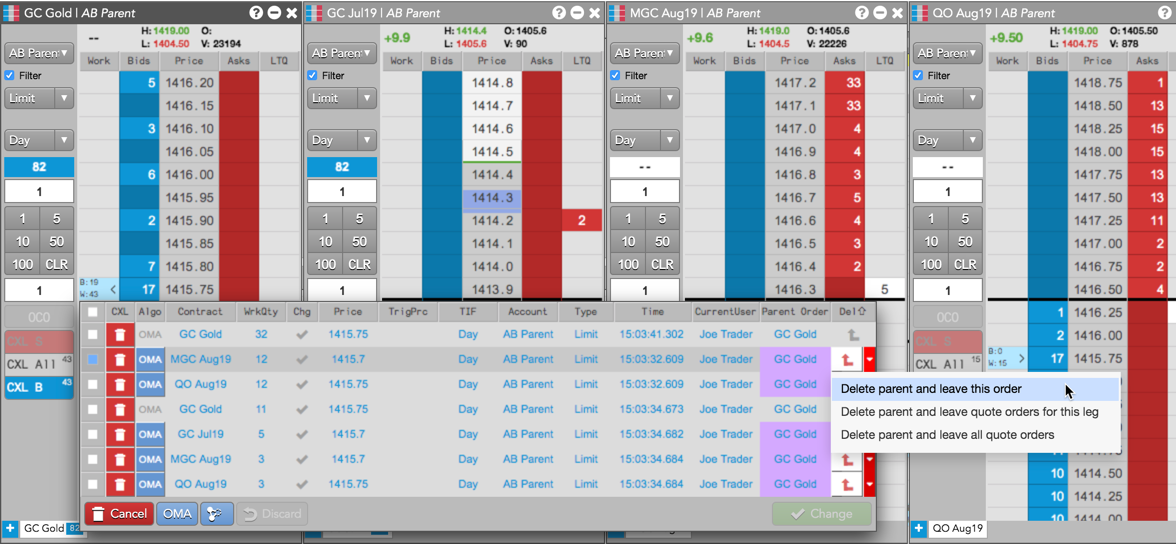The width and height of the screenshot is (1176, 544).
Task: Click algo tree icon button beside OMA button
Action: click(x=217, y=514)
